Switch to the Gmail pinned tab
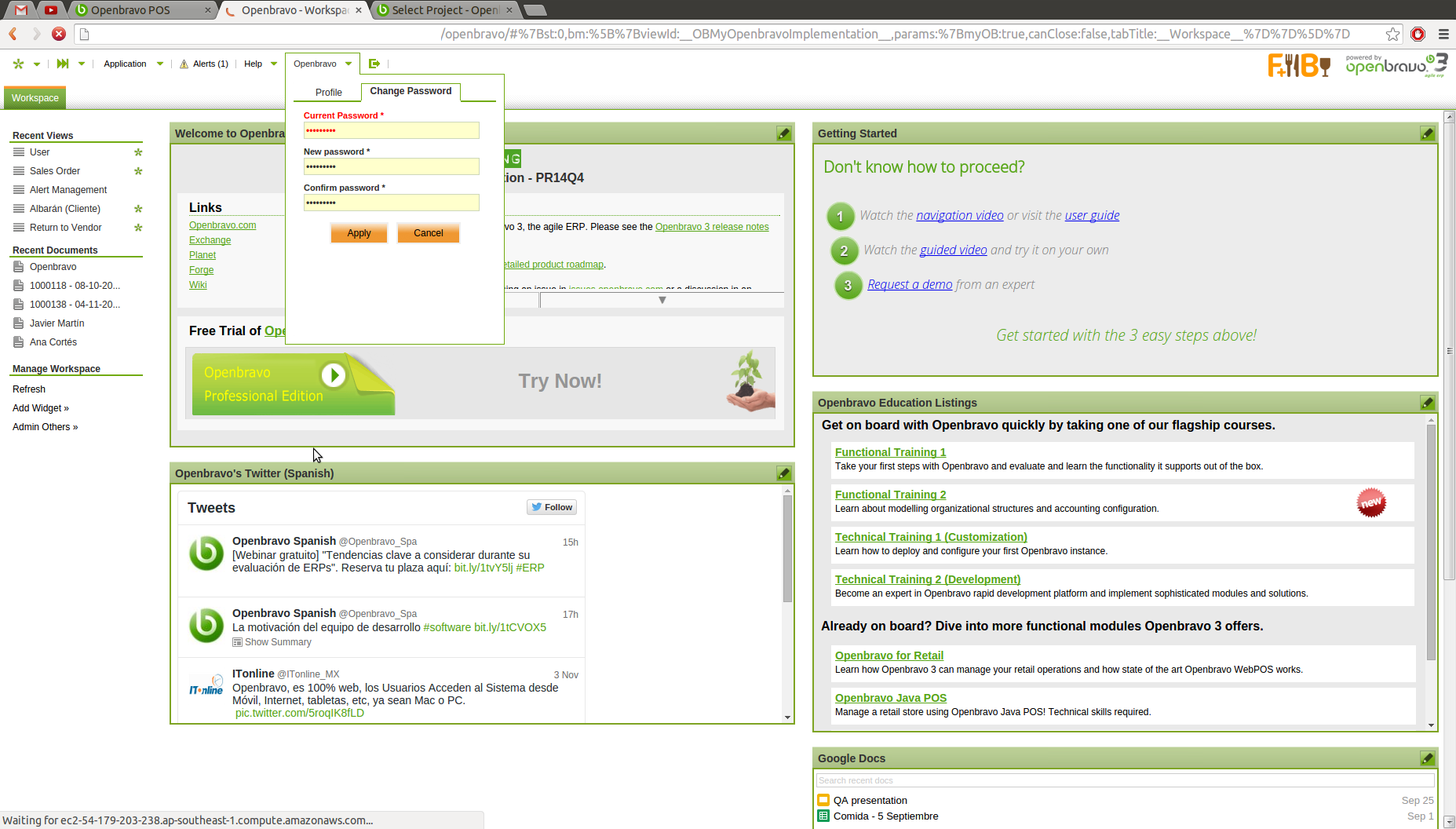Viewport: 1456px width, 829px height. click(x=21, y=10)
